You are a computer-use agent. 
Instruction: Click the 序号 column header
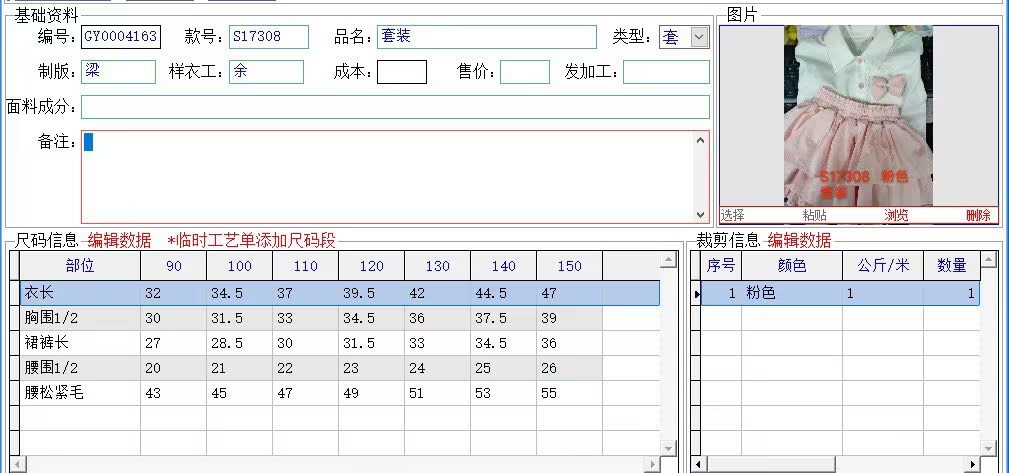coord(721,266)
